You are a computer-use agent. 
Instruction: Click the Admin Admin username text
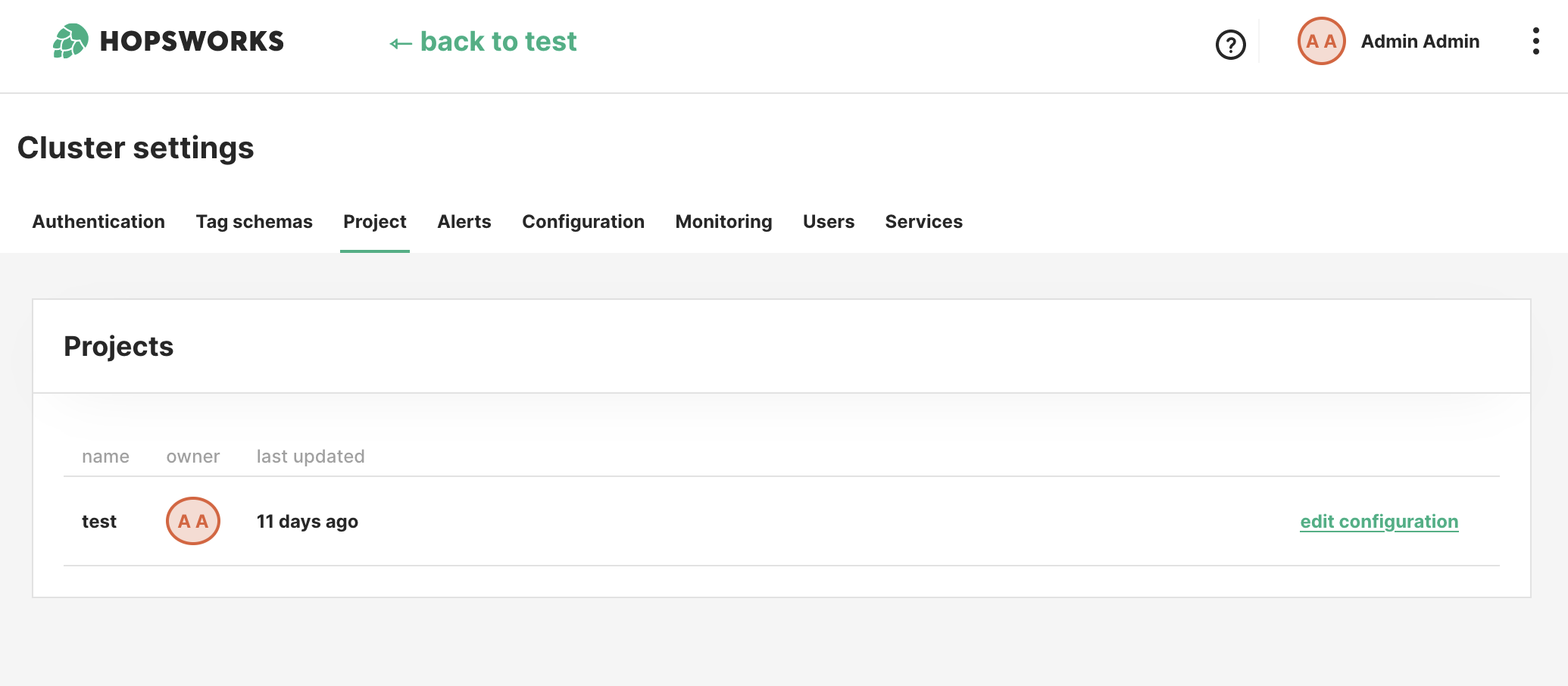pos(1420,42)
